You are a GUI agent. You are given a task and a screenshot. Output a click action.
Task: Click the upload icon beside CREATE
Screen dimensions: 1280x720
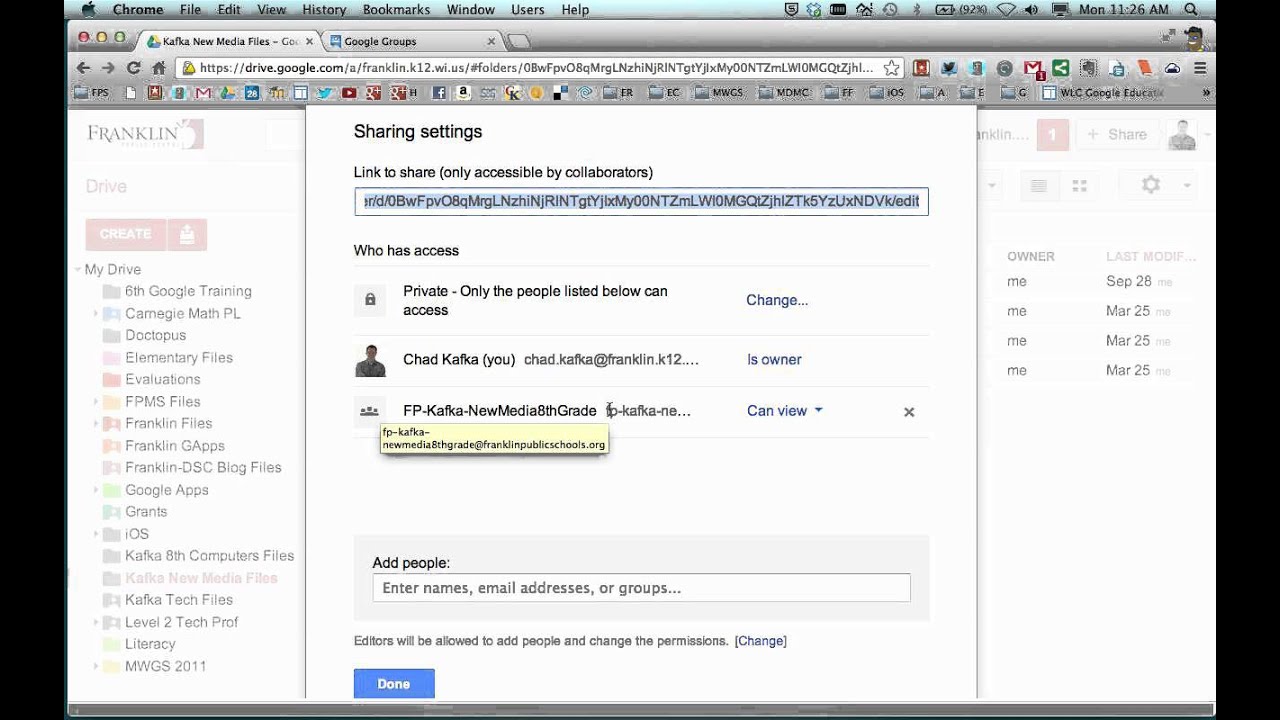pos(187,234)
